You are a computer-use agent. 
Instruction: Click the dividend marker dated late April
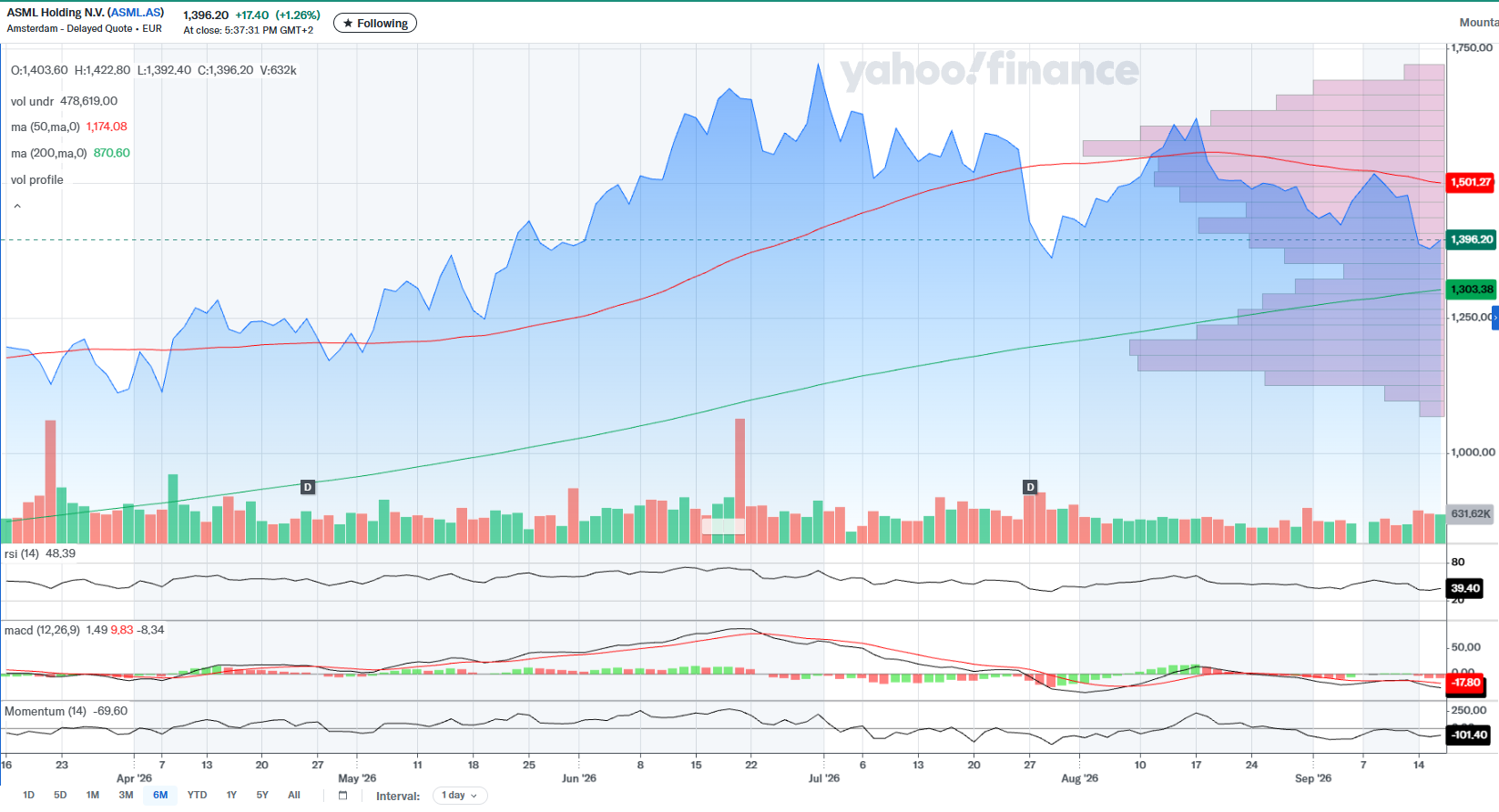pos(308,487)
